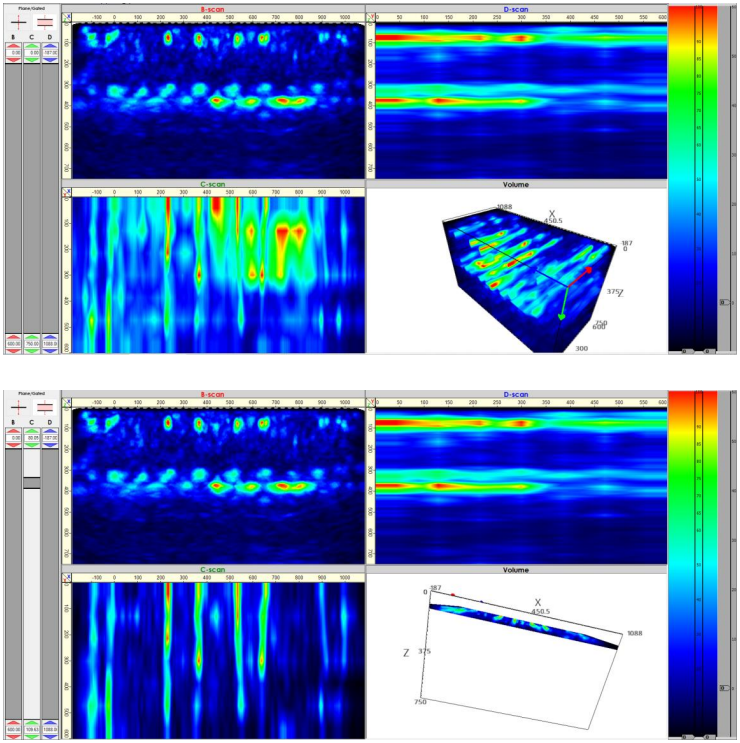Increase B start value, upper panel red up arrow

pyautogui.click(x=13, y=46)
